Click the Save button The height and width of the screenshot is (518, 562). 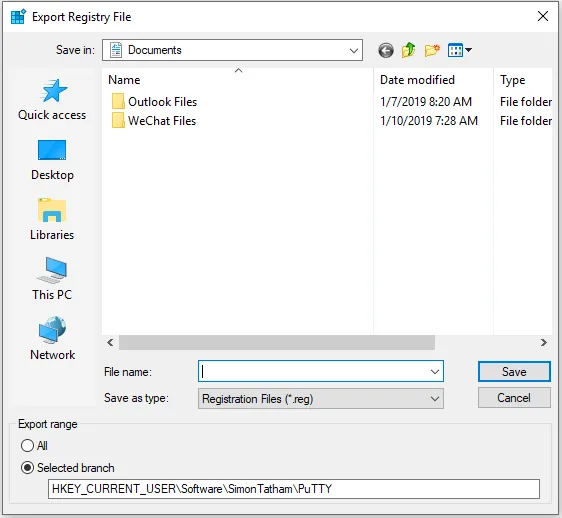[x=514, y=372]
